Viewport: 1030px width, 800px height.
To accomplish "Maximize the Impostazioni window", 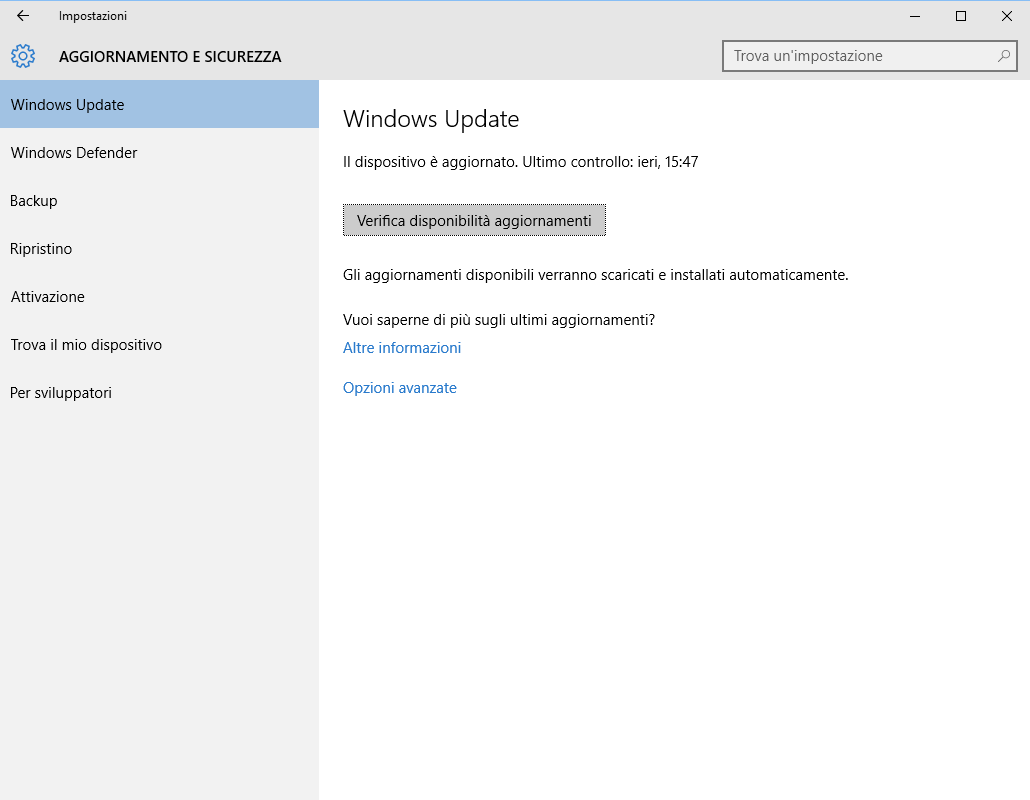I will 960,16.
